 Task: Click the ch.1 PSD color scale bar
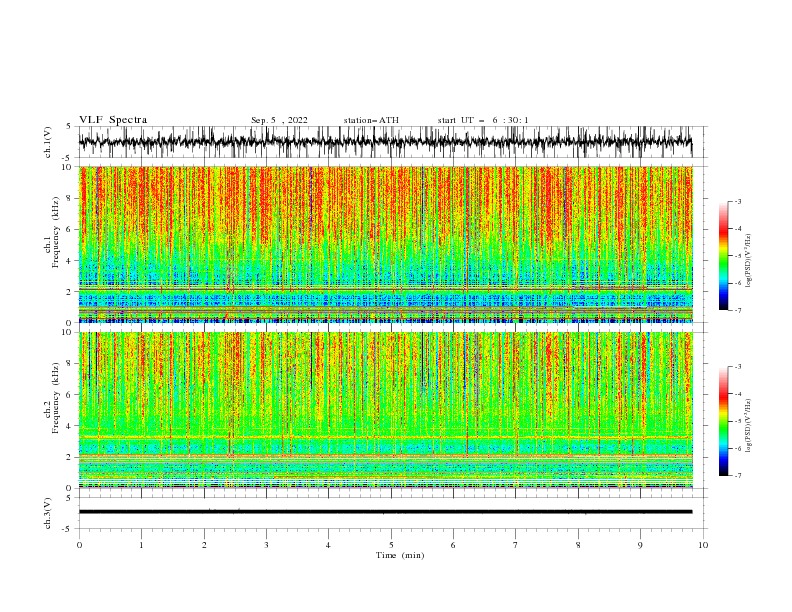pos(723,256)
